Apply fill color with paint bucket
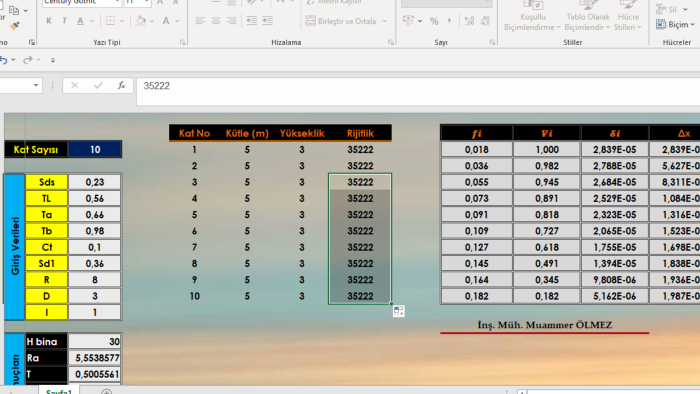 pyautogui.click(x=141, y=21)
